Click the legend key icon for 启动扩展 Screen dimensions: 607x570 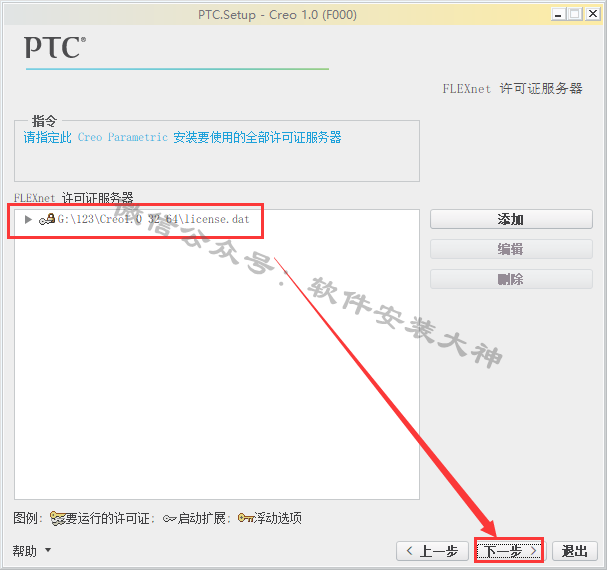click(170, 518)
